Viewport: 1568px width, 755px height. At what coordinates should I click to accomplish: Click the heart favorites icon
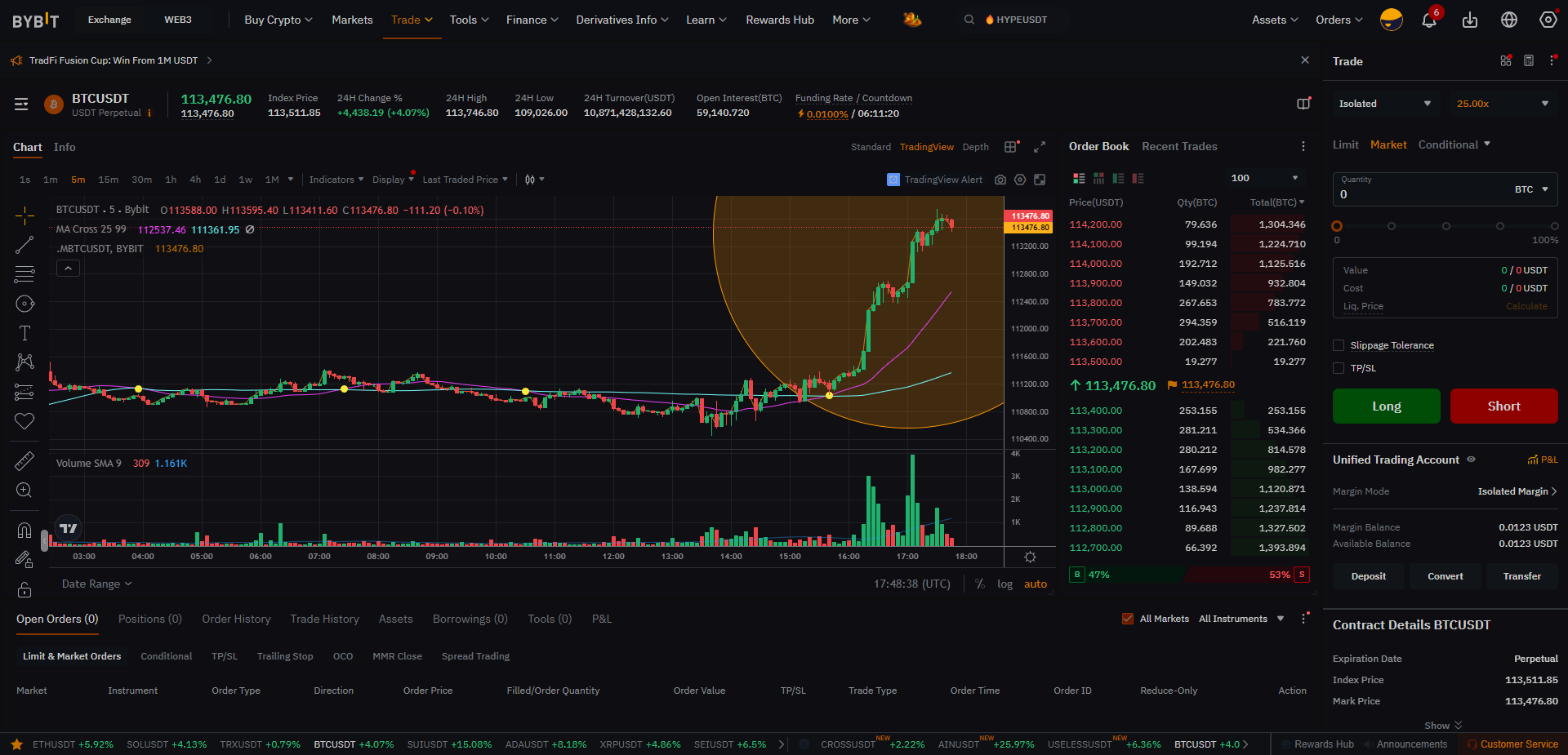(24, 421)
